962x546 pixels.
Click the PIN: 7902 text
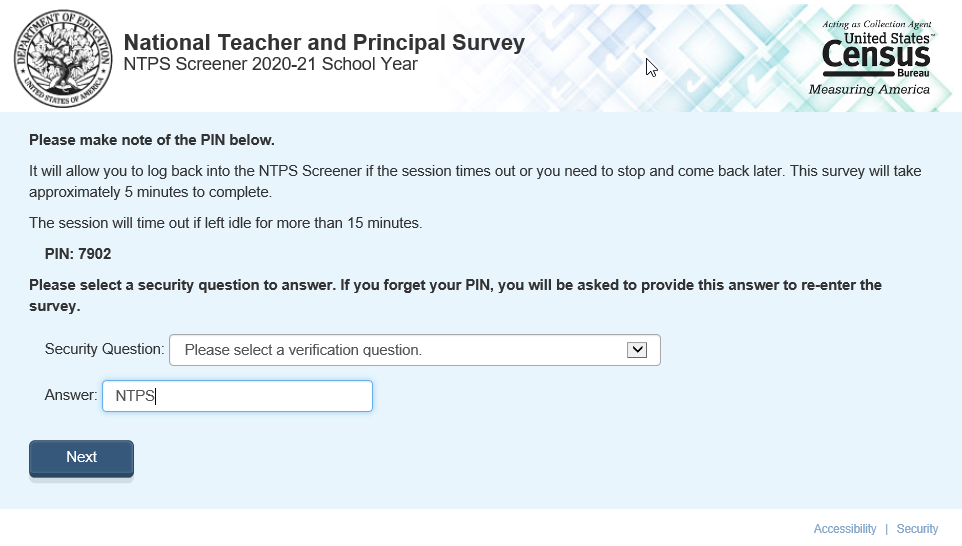click(x=78, y=254)
